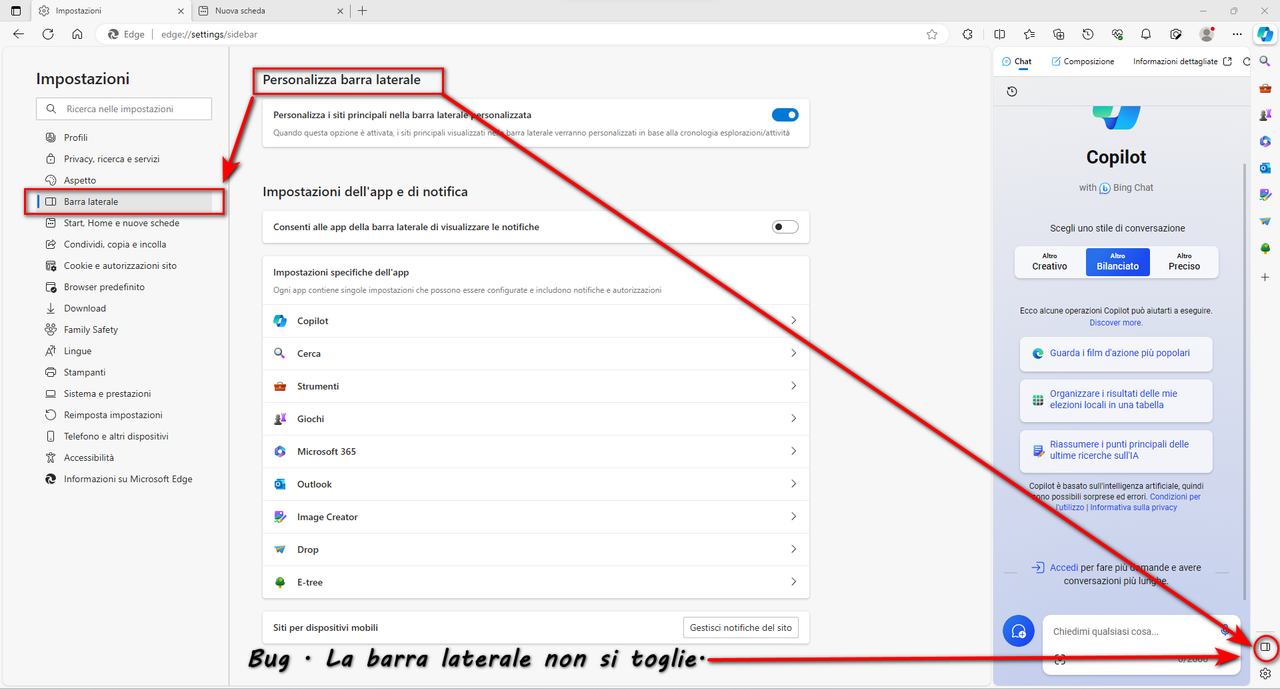1280x689 pixels.
Task: Open the Settings and more ellipsis menu
Action: [1237, 33]
